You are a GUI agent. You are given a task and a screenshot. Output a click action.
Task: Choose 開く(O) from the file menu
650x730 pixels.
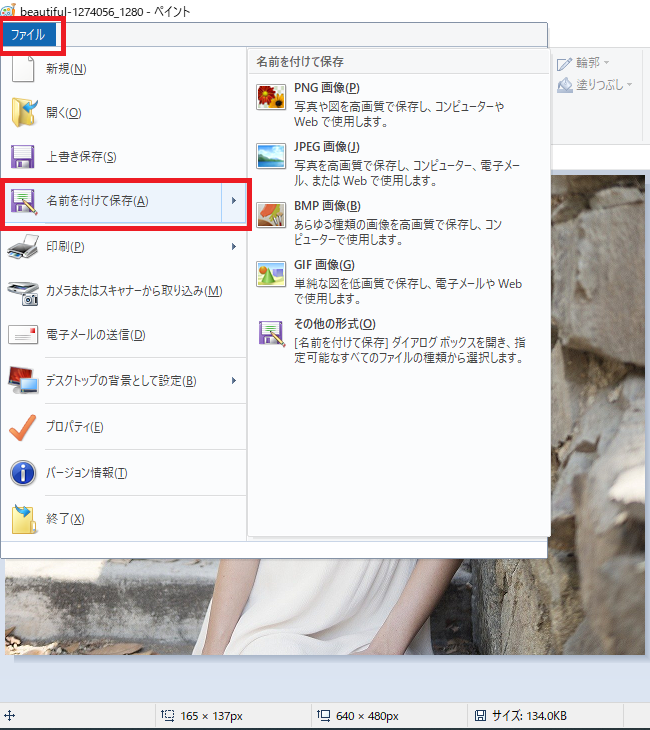tap(124, 113)
